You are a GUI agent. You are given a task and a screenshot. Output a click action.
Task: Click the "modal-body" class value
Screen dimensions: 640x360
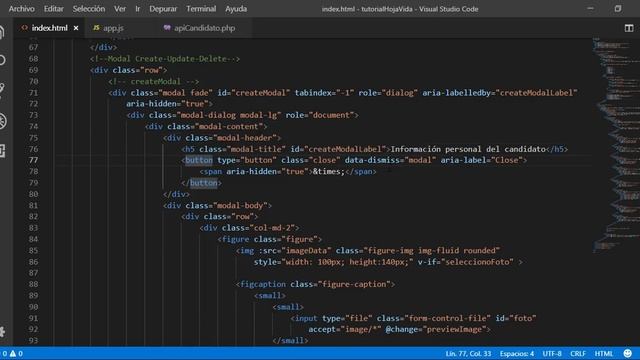240,205
